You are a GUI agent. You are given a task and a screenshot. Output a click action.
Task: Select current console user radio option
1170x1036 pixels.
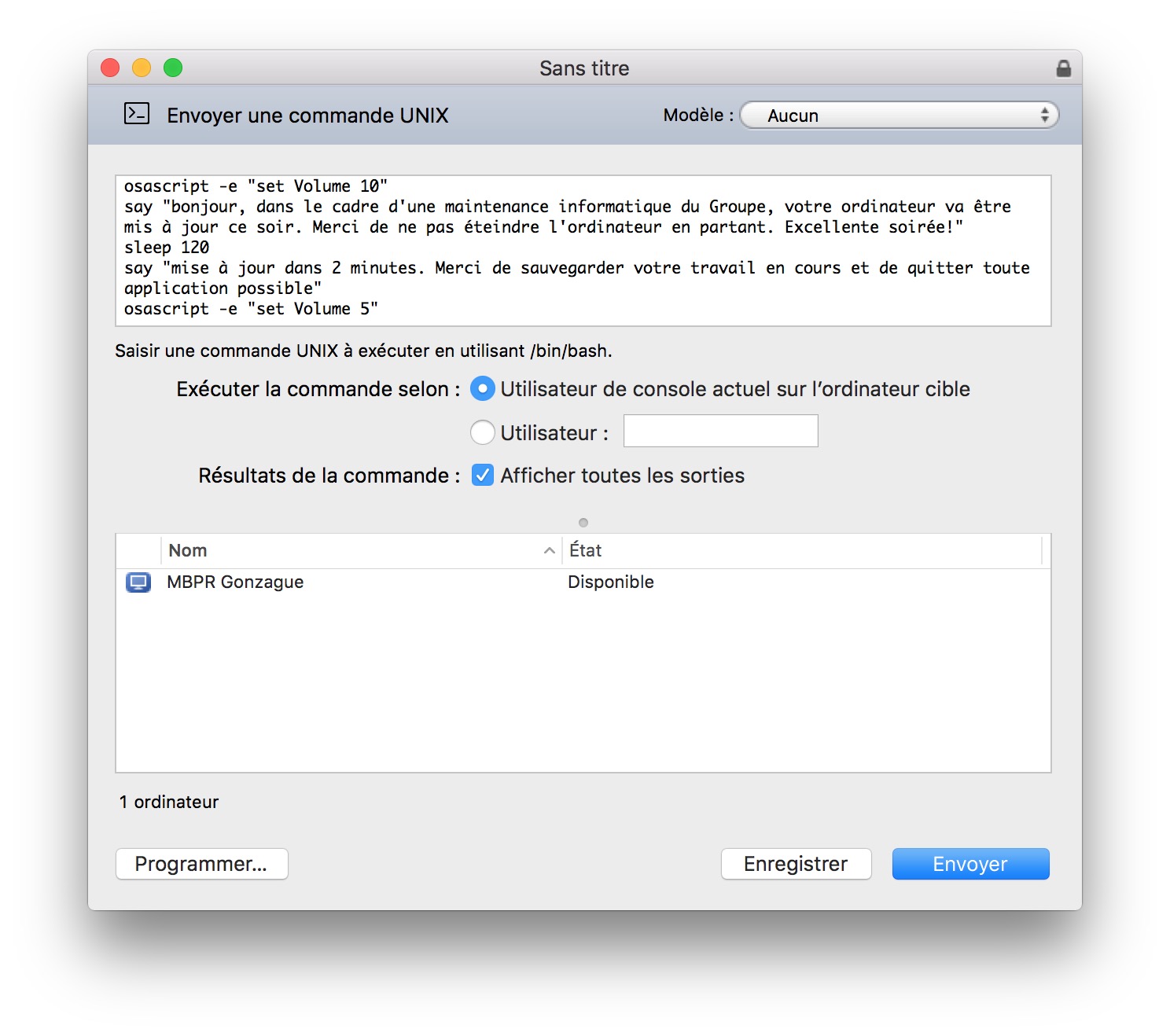[482, 389]
